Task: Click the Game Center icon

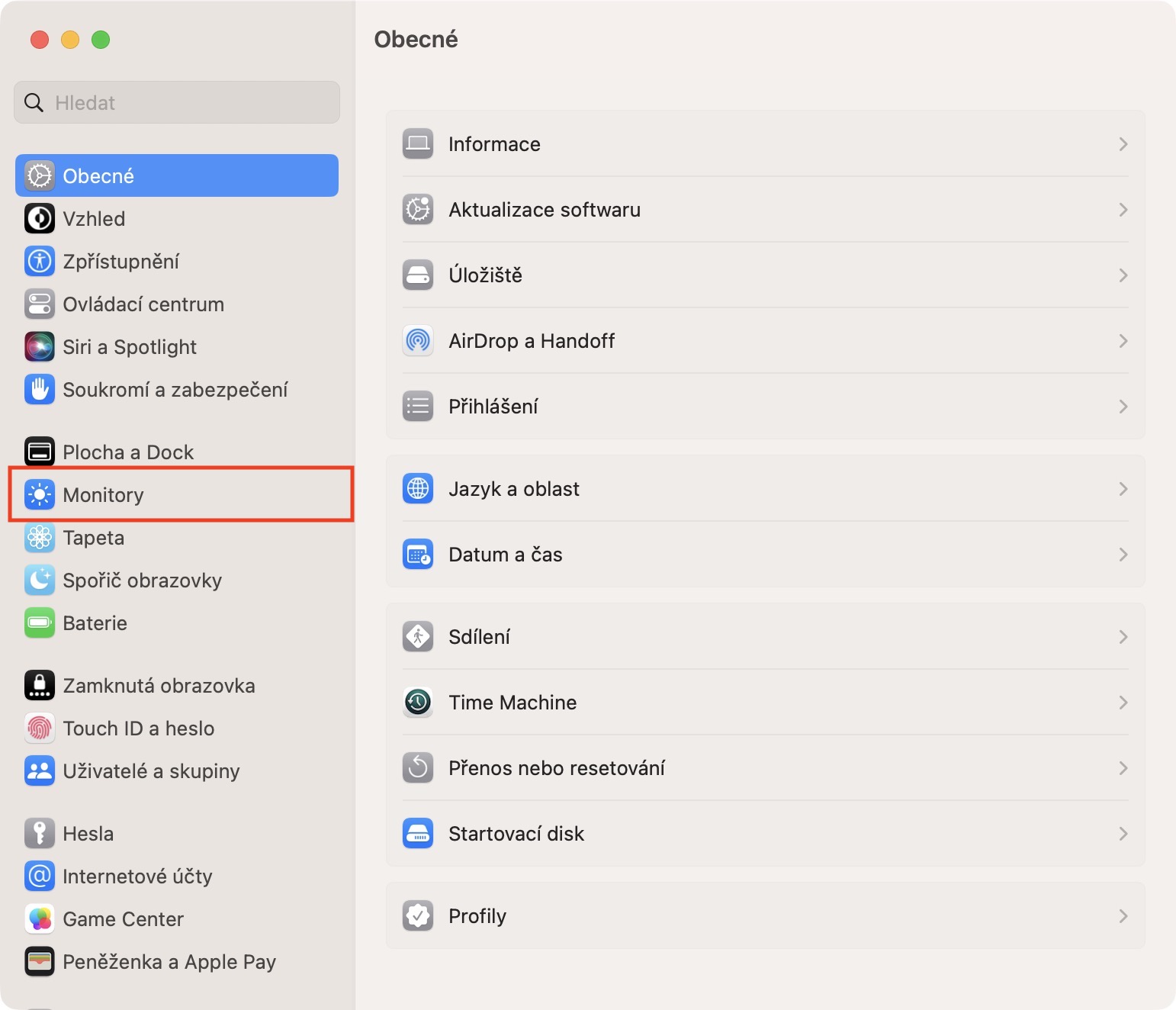Action: pyautogui.click(x=40, y=919)
